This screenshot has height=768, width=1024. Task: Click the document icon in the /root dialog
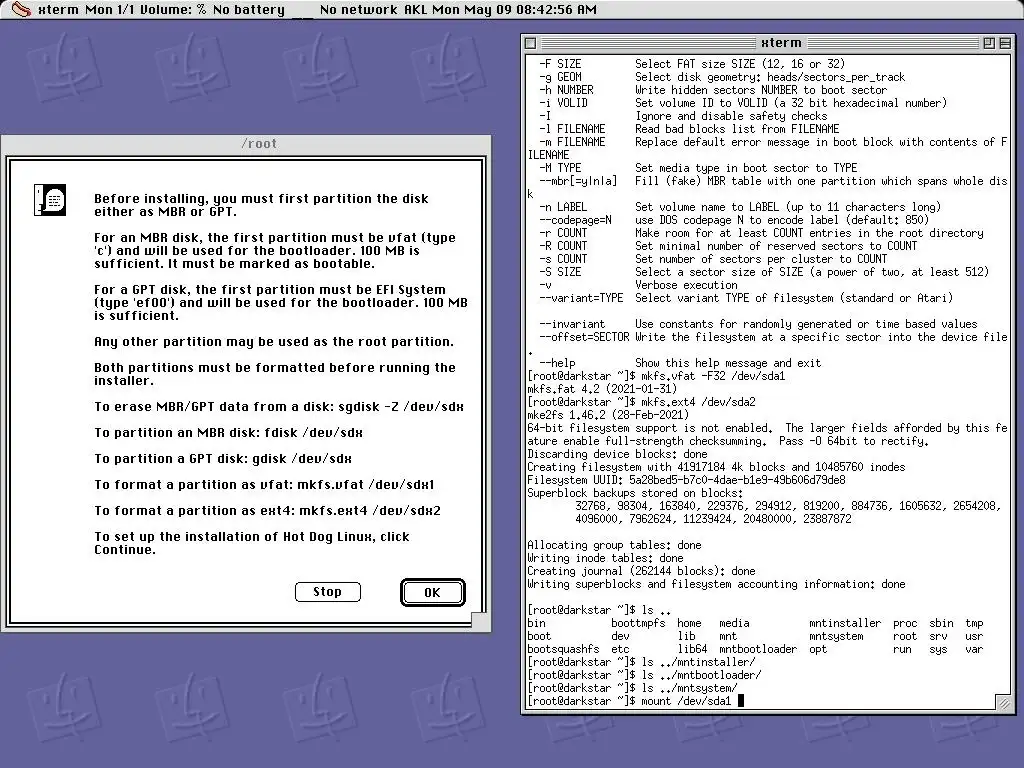50,200
